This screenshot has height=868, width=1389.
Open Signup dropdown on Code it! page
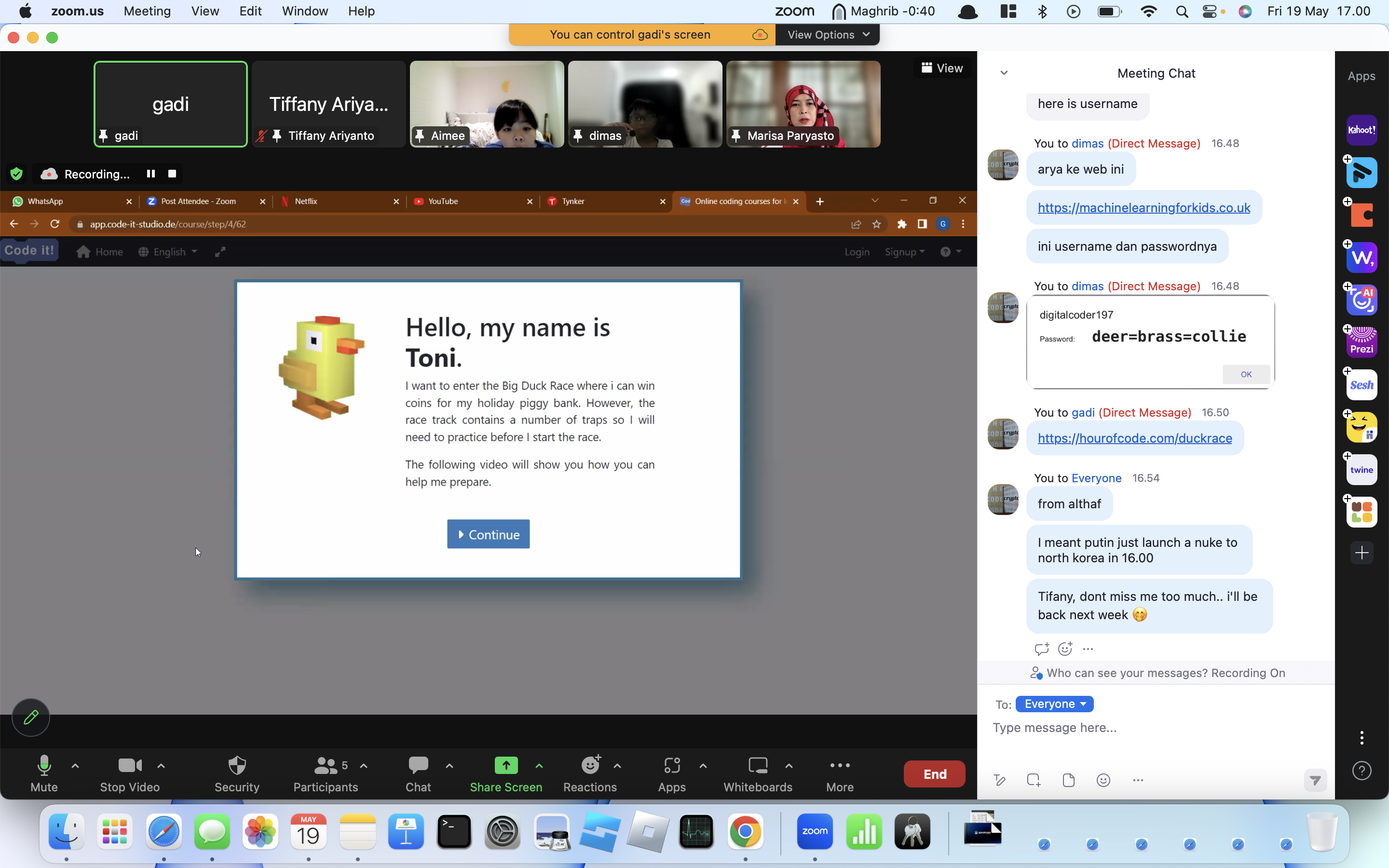(905, 252)
